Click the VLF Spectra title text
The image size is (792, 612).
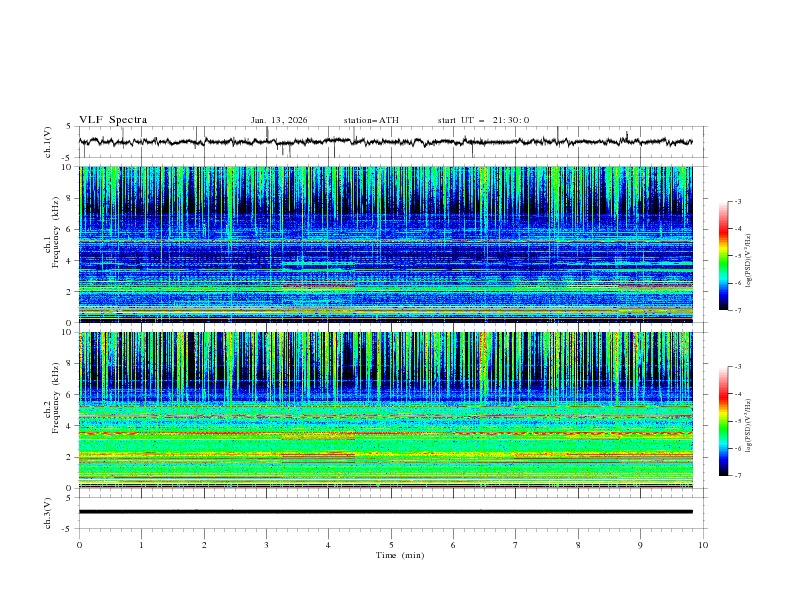click(x=113, y=120)
